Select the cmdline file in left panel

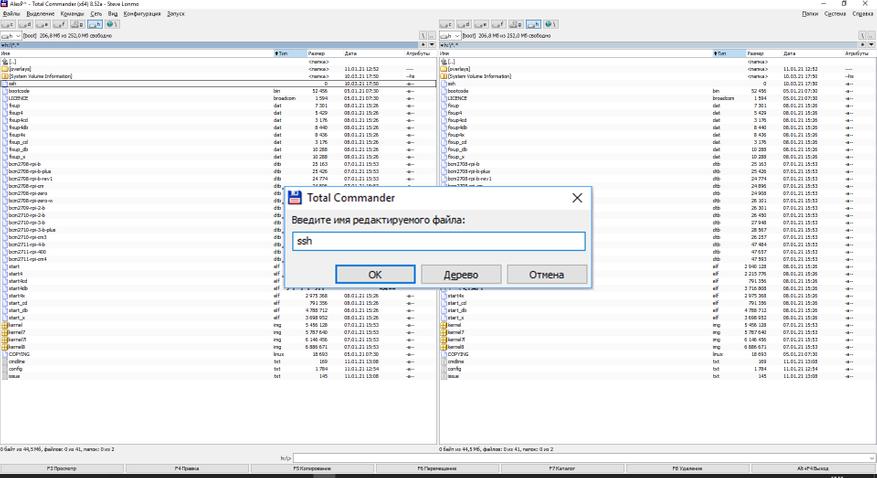tap(218, 362)
